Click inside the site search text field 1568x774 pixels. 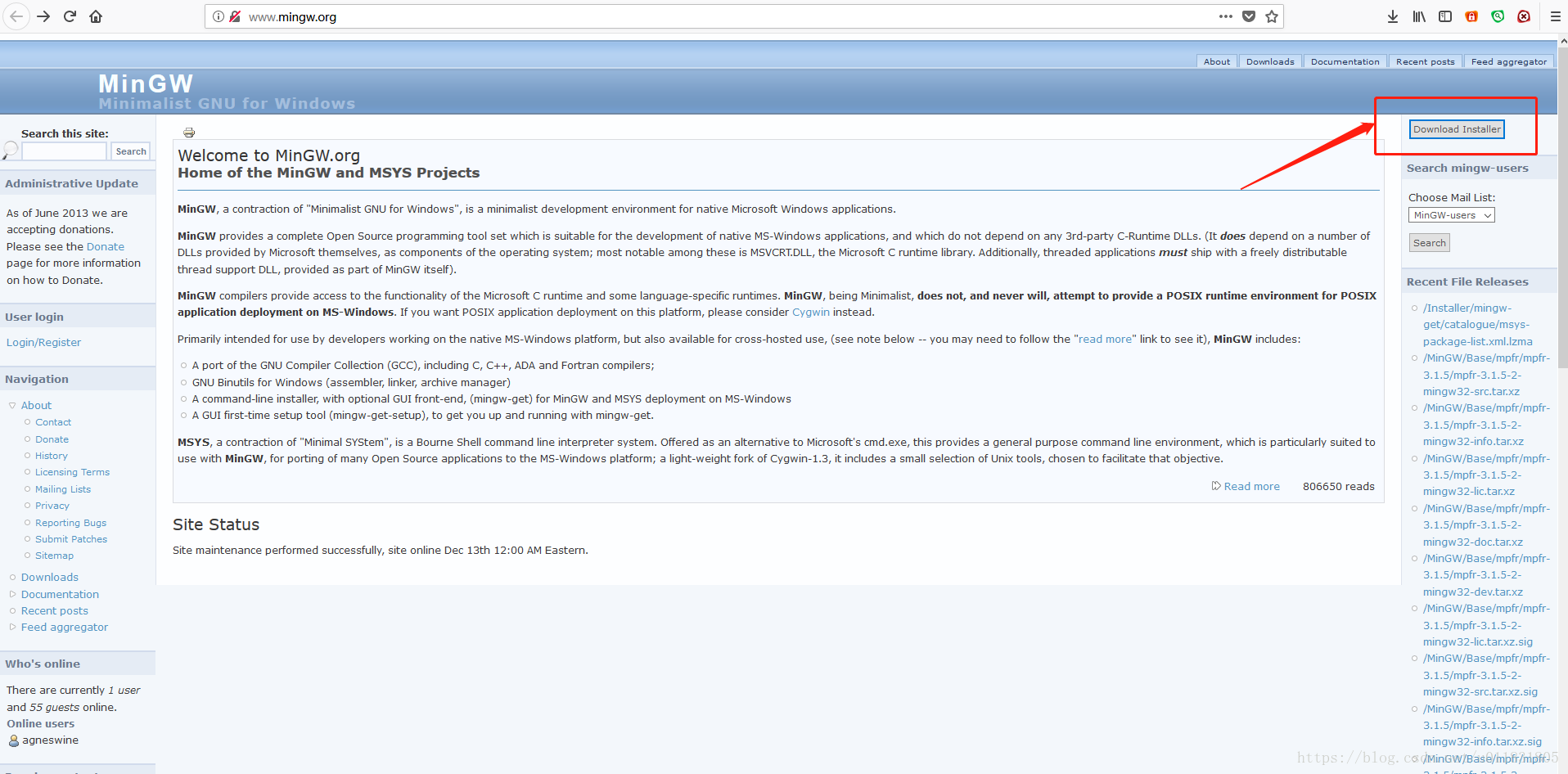tap(64, 151)
